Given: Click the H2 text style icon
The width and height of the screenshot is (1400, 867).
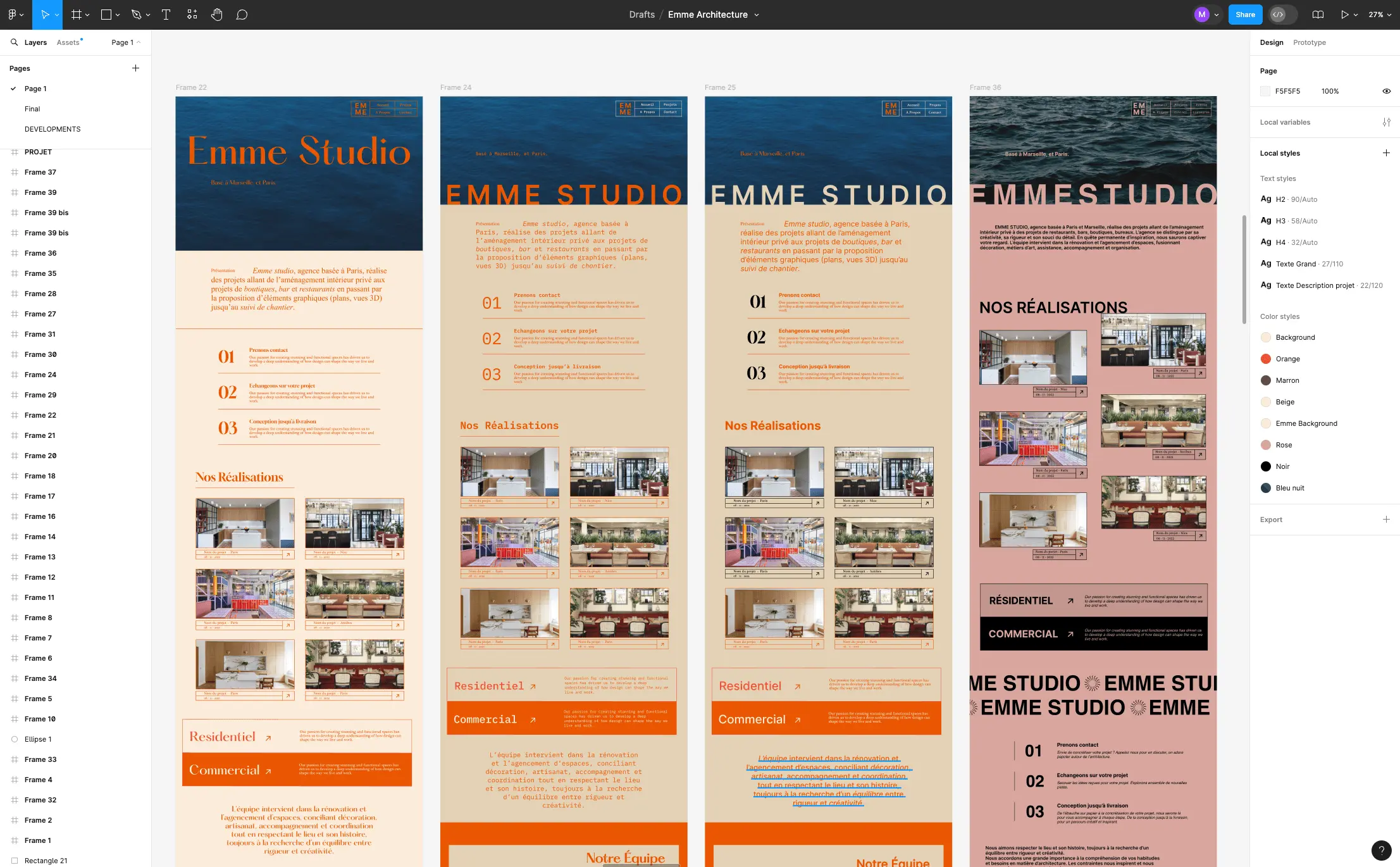Looking at the screenshot, I should 1266,199.
